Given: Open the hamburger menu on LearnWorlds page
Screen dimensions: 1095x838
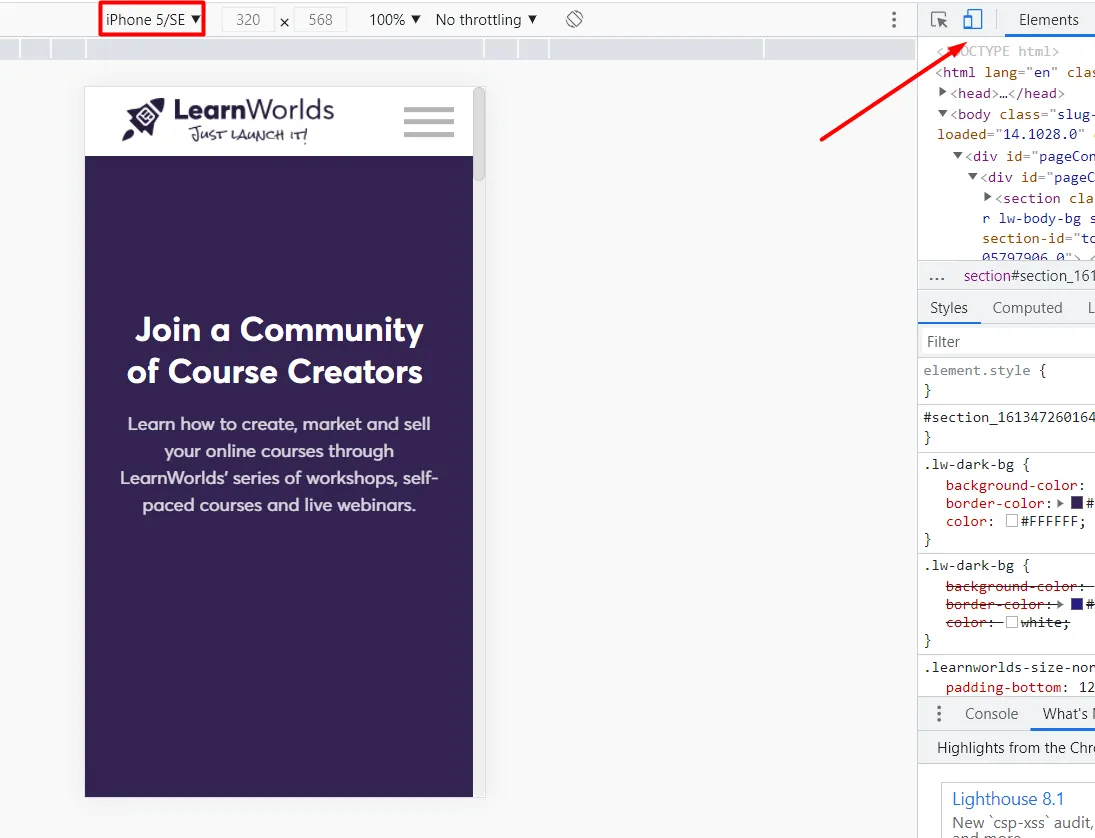Looking at the screenshot, I should pos(429,122).
